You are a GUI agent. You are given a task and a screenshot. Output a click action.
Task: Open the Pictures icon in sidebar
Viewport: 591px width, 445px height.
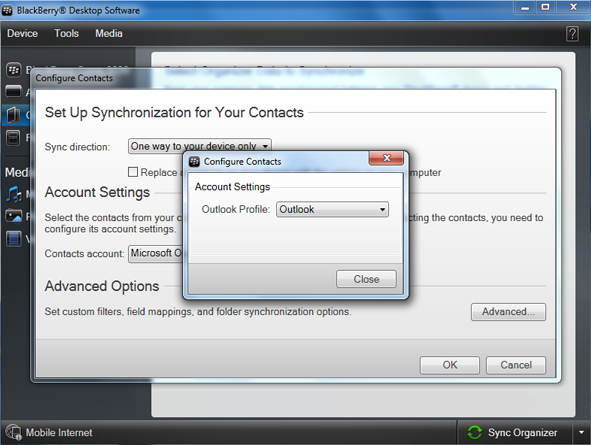coord(14,216)
